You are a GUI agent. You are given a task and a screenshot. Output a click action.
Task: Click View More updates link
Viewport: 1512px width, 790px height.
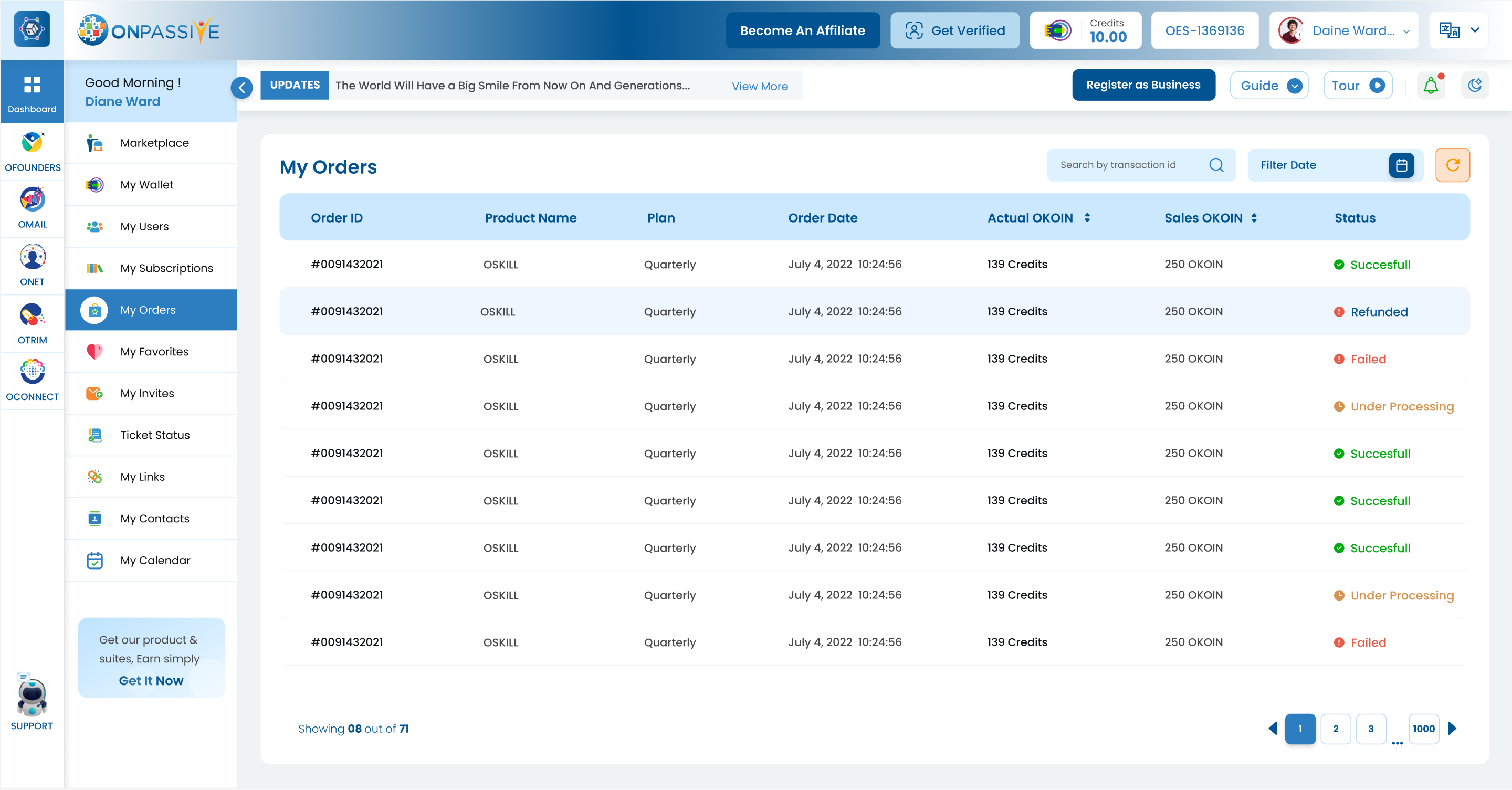point(760,86)
